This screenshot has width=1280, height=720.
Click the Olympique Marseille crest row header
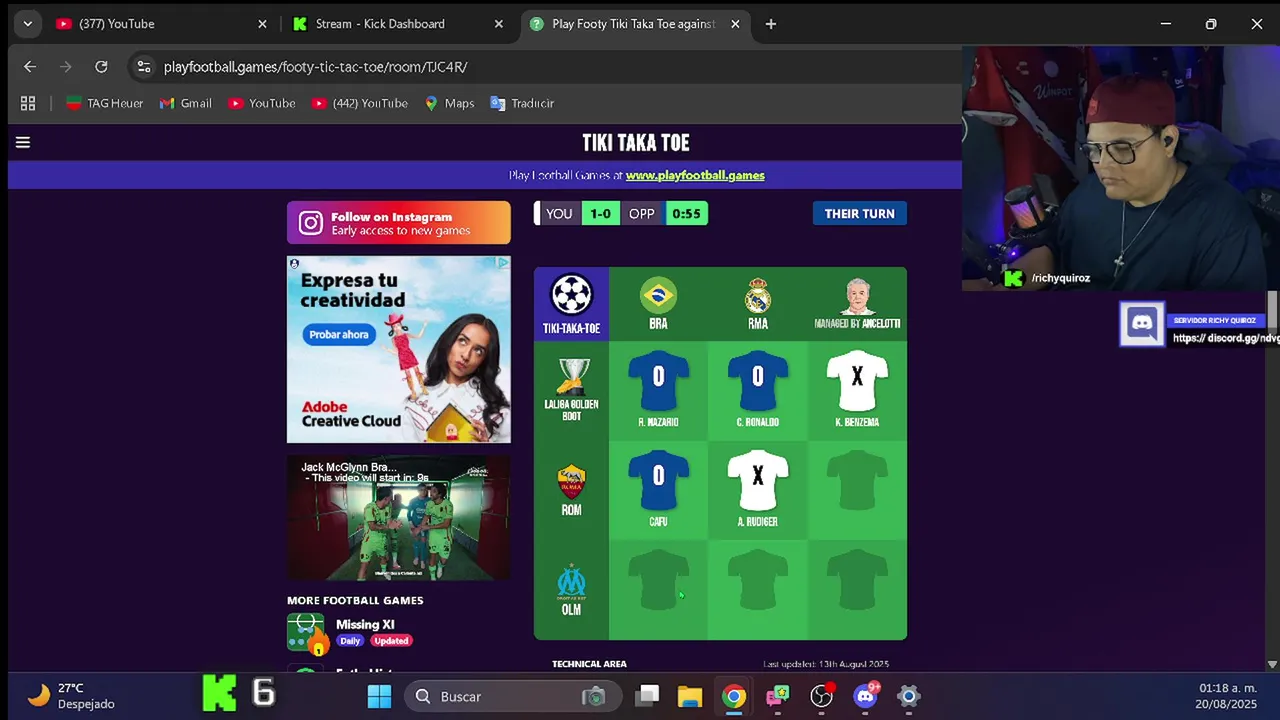[571, 581]
